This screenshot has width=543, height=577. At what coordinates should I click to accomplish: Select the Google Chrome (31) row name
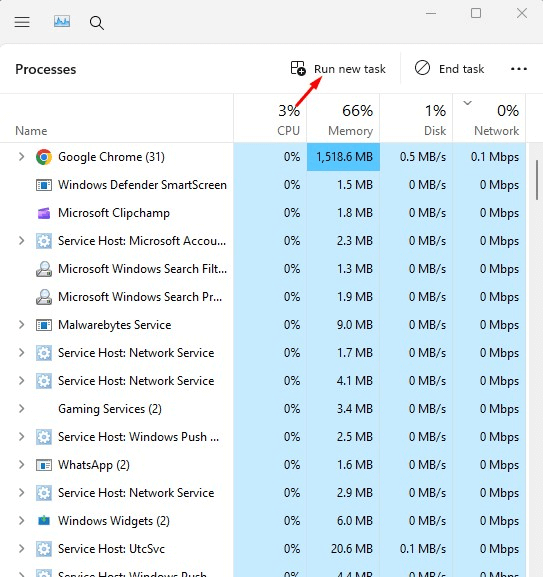(111, 157)
